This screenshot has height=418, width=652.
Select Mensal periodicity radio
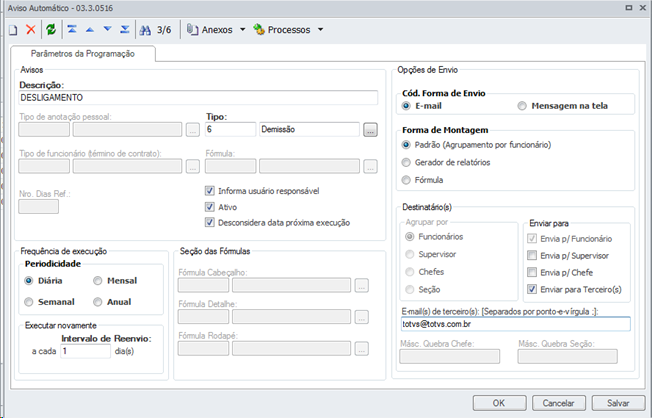click(97, 281)
